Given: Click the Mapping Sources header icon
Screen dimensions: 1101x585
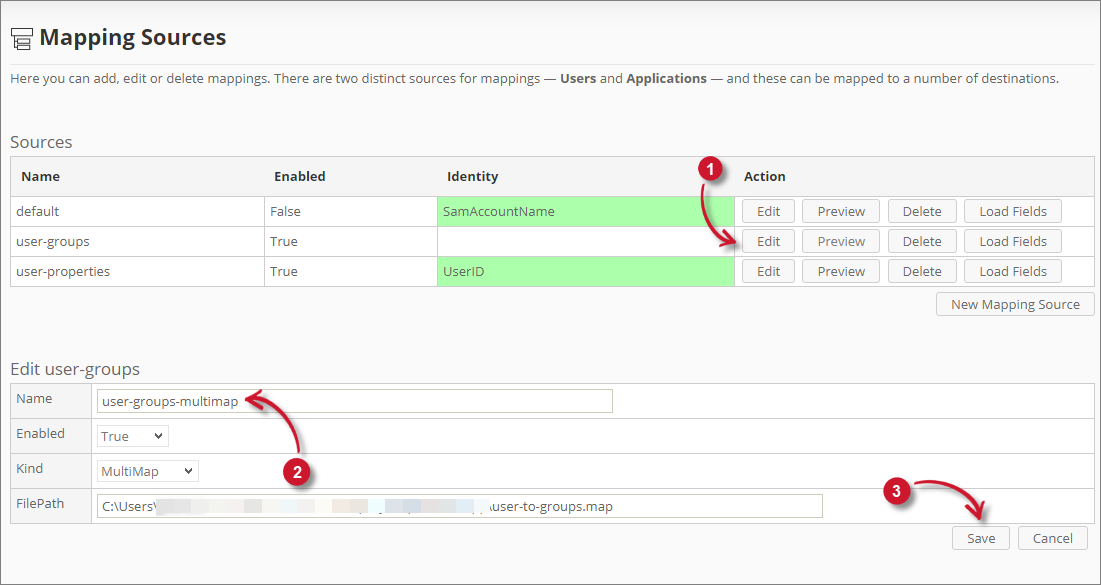Looking at the screenshot, I should [x=21, y=39].
